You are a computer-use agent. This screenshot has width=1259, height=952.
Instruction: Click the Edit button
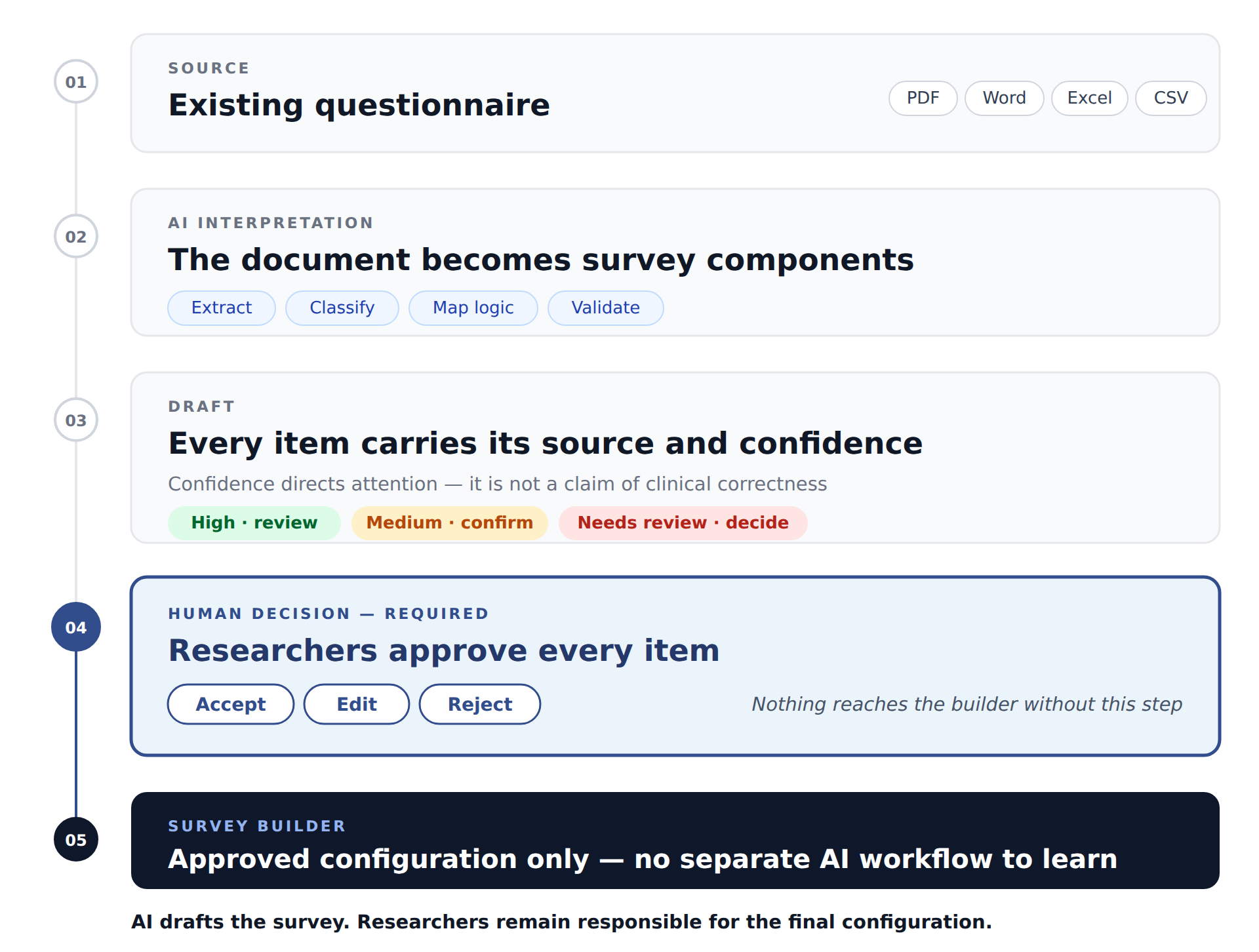pyautogui.click(x=357, y=704)
